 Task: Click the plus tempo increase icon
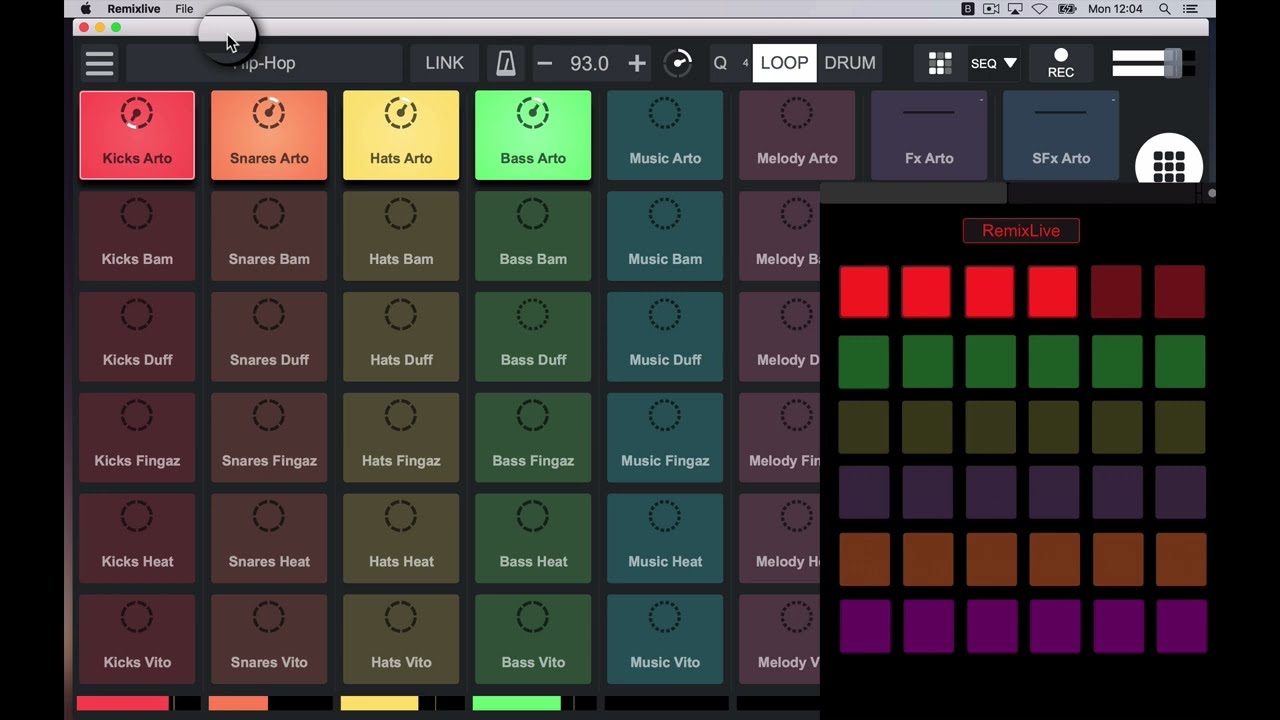point(637,63)
